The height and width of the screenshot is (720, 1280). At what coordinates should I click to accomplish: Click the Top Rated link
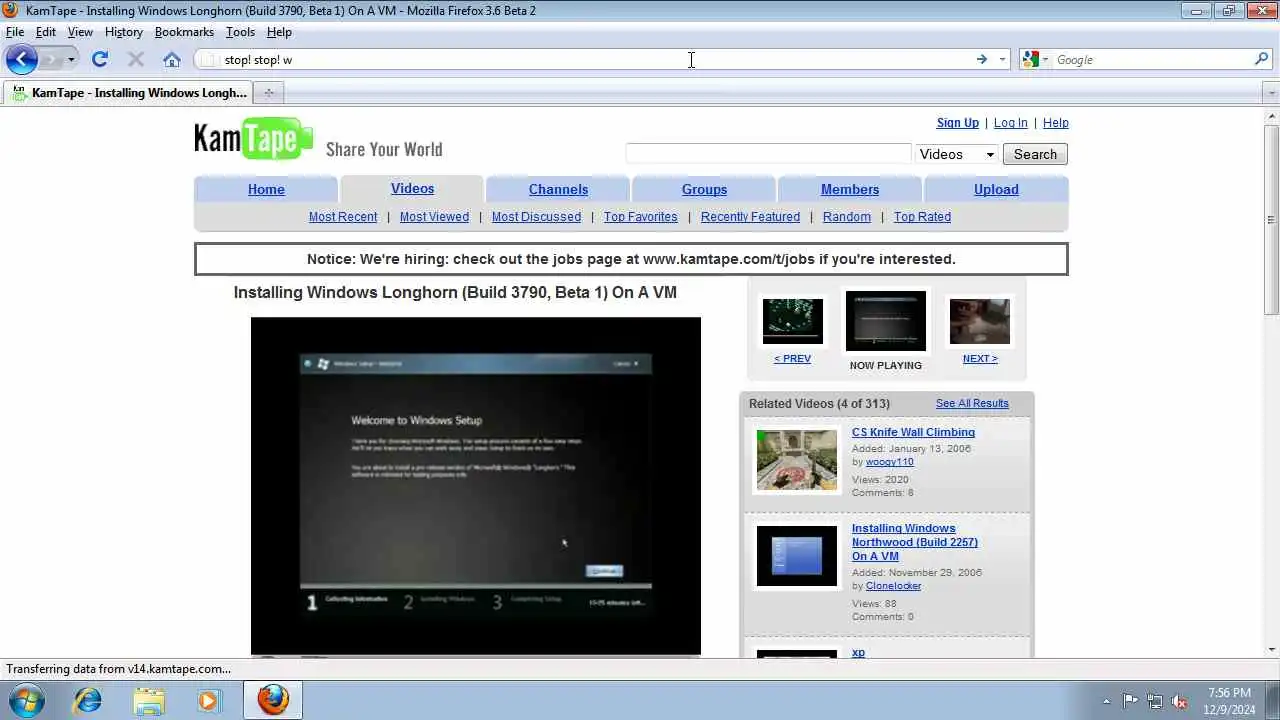(922, 217)
